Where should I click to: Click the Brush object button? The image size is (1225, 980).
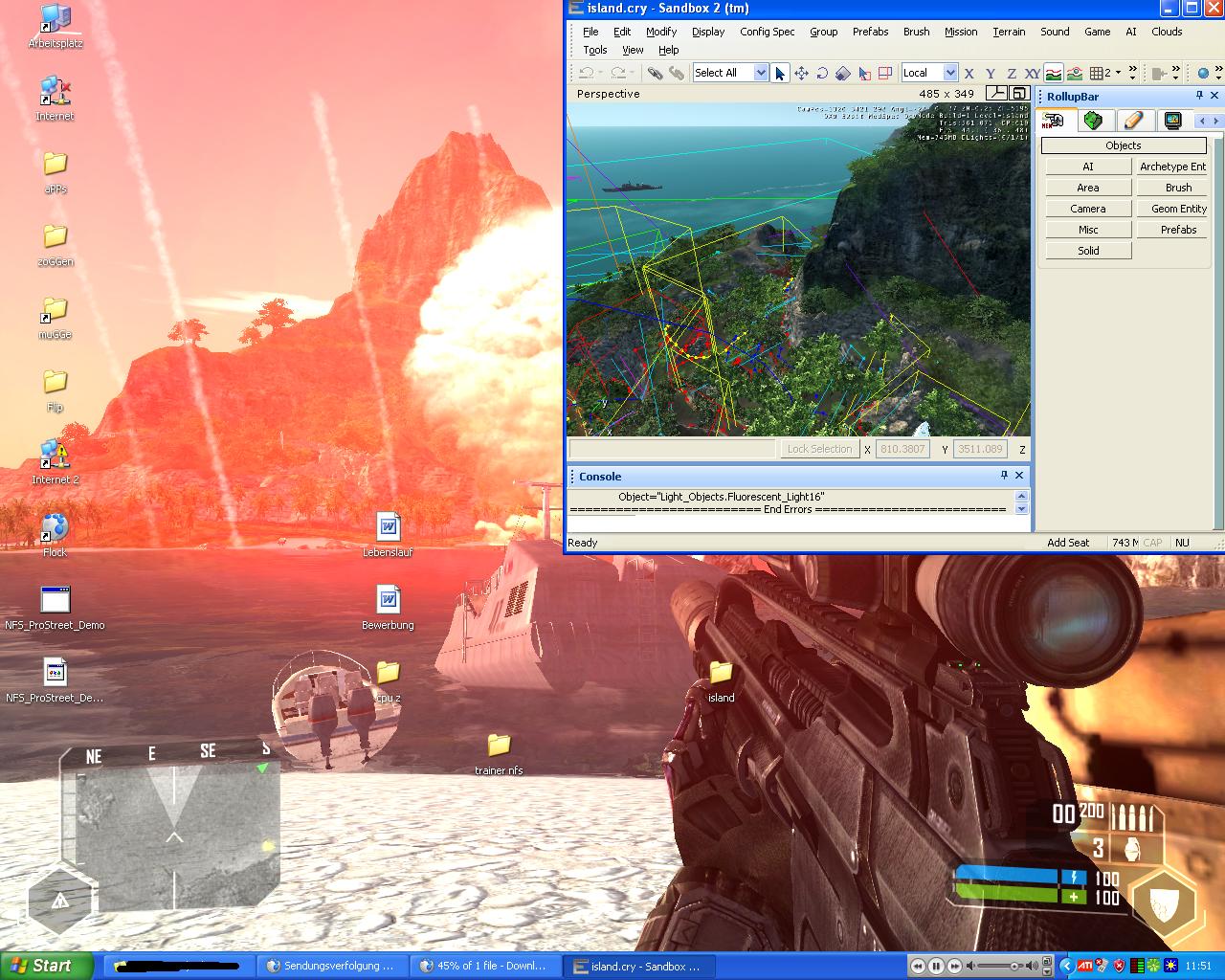pos(1172,188)
